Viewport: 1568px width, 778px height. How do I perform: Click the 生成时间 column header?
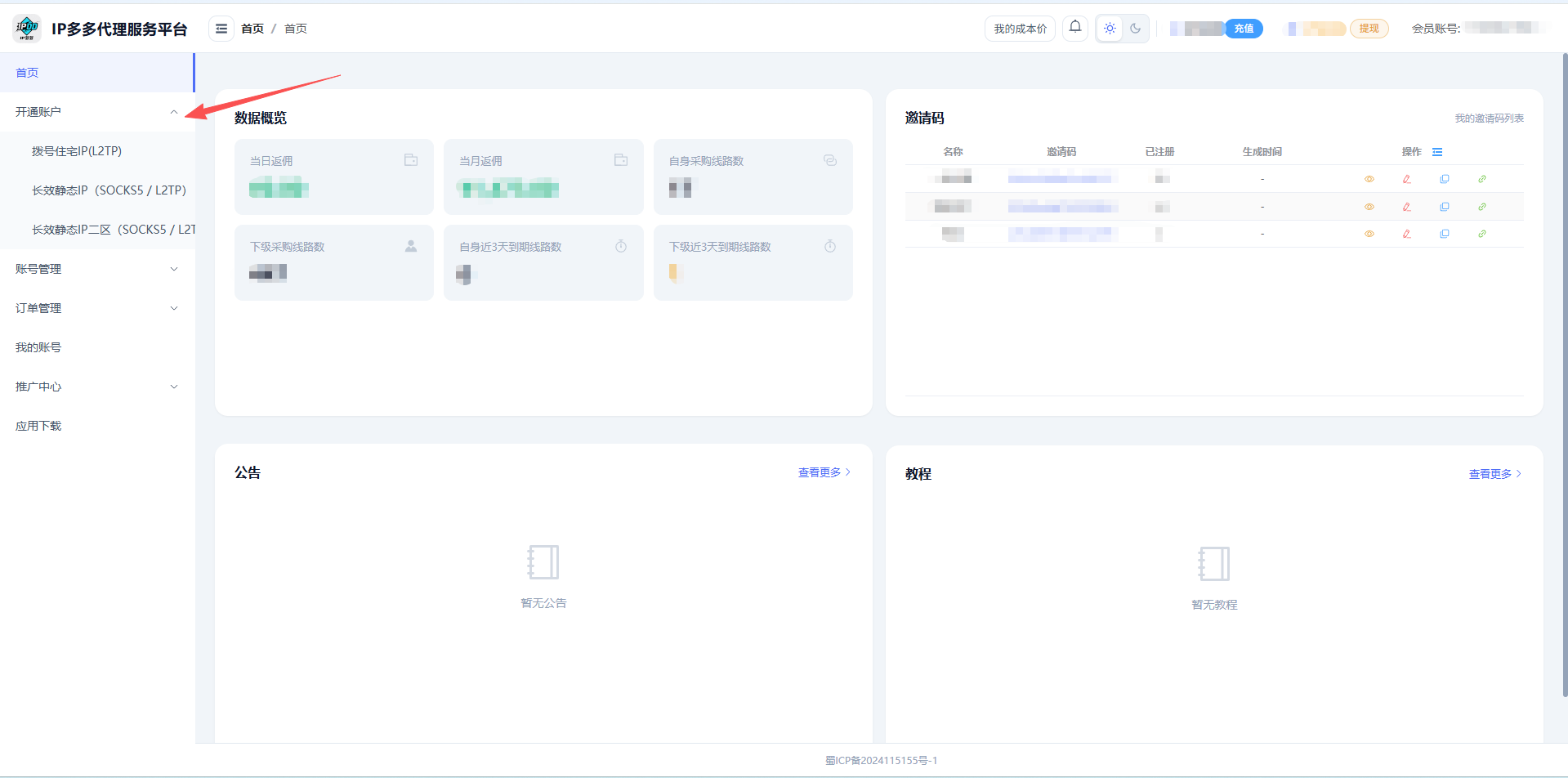click(x=1262, y=152)
